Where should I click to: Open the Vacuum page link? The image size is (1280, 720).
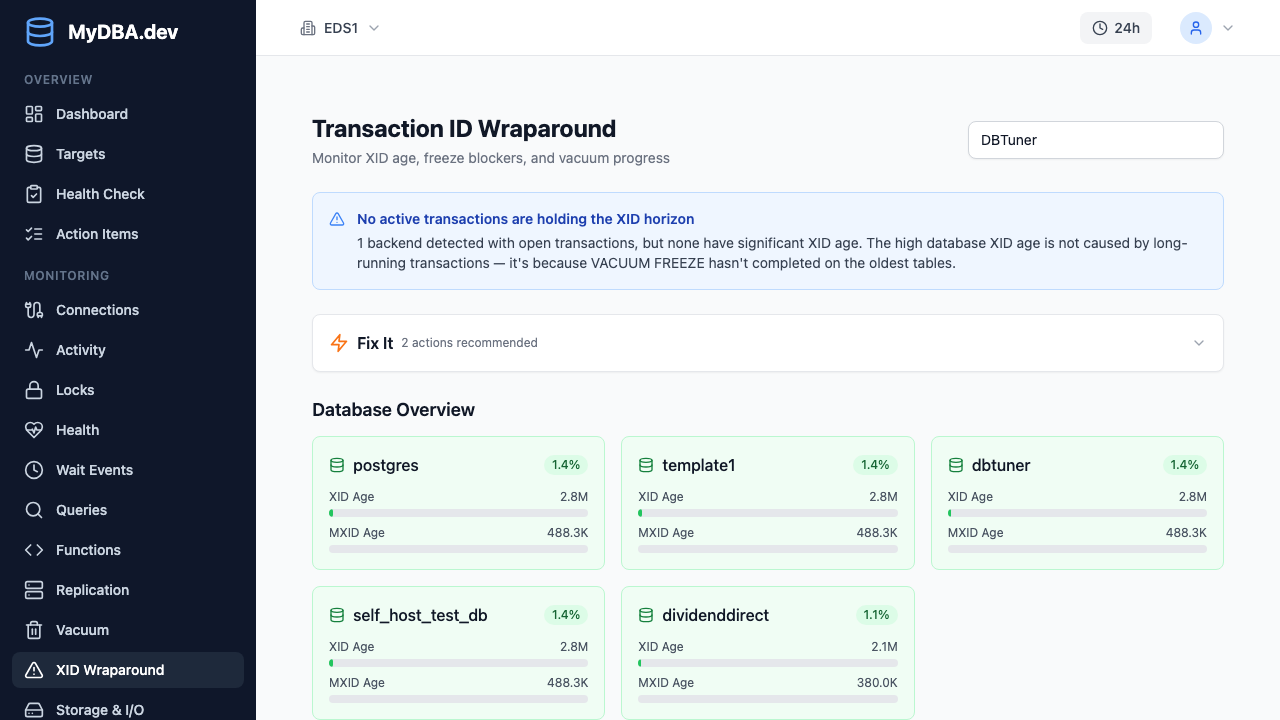click(x=128, y=630)
